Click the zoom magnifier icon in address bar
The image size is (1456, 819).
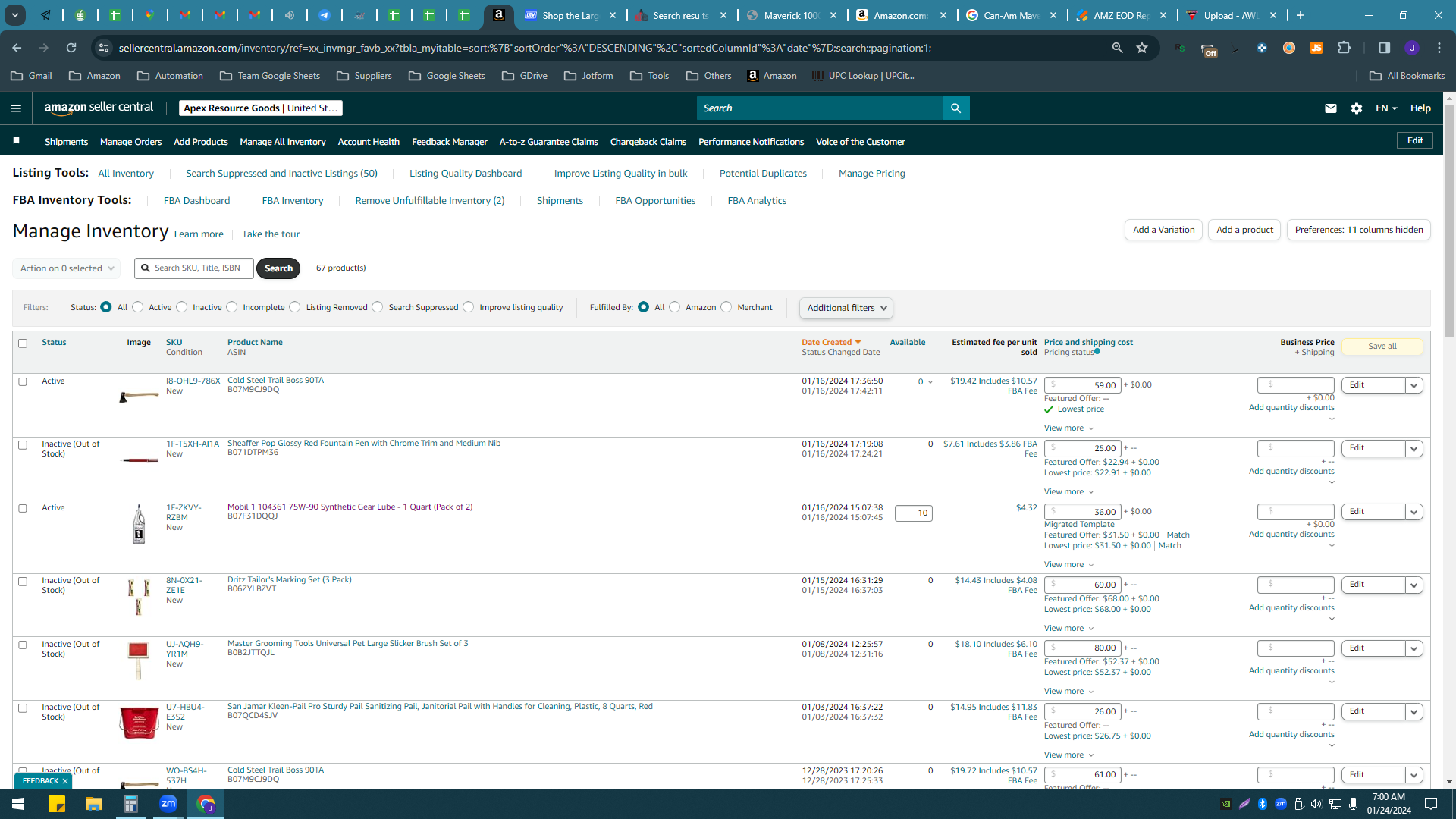[x=1117, y=48]
